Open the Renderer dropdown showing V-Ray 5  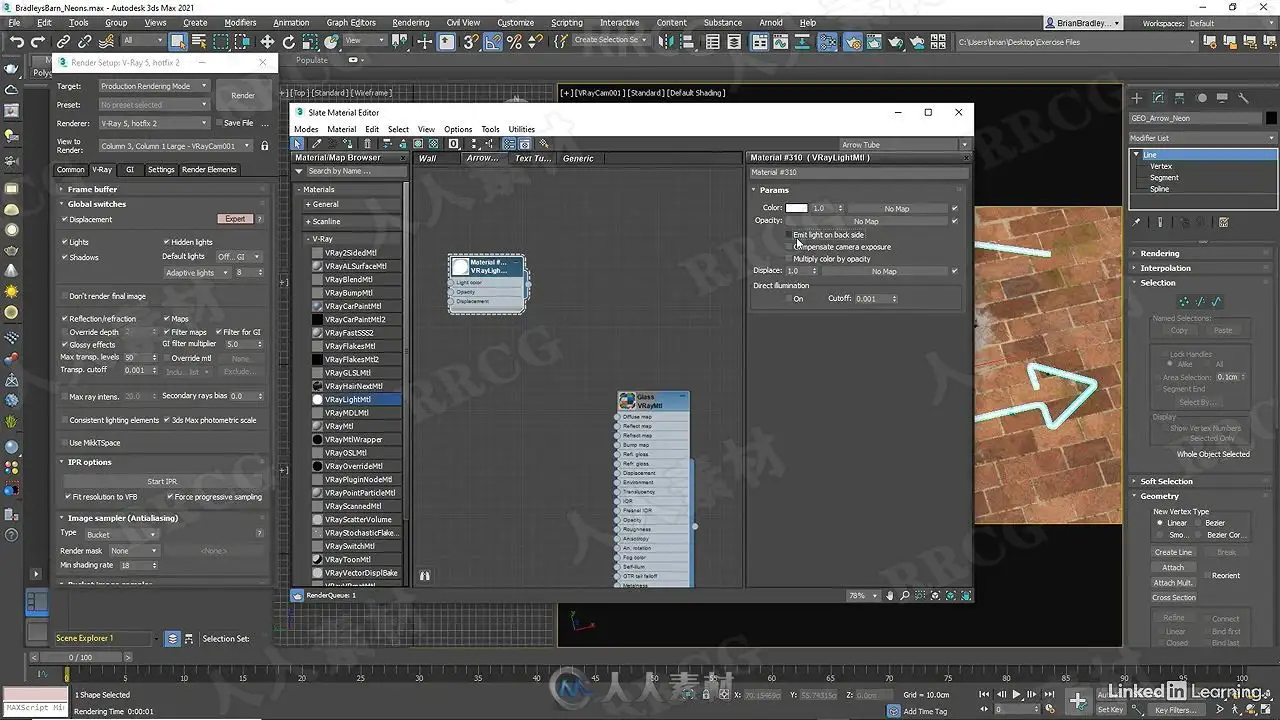click(x=154, y=123)
